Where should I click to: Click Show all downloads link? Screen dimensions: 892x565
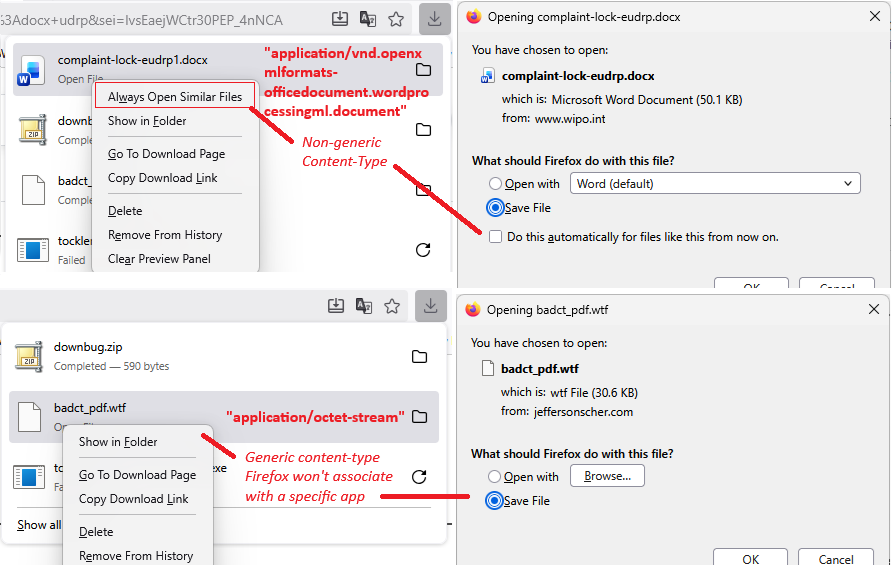pyautogui.click(x=39, y=525)
